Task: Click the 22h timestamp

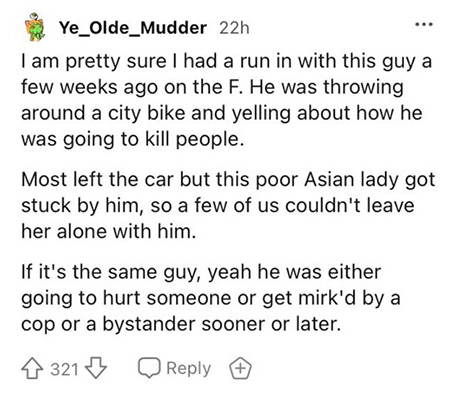Action: click(x=234, y=28)
